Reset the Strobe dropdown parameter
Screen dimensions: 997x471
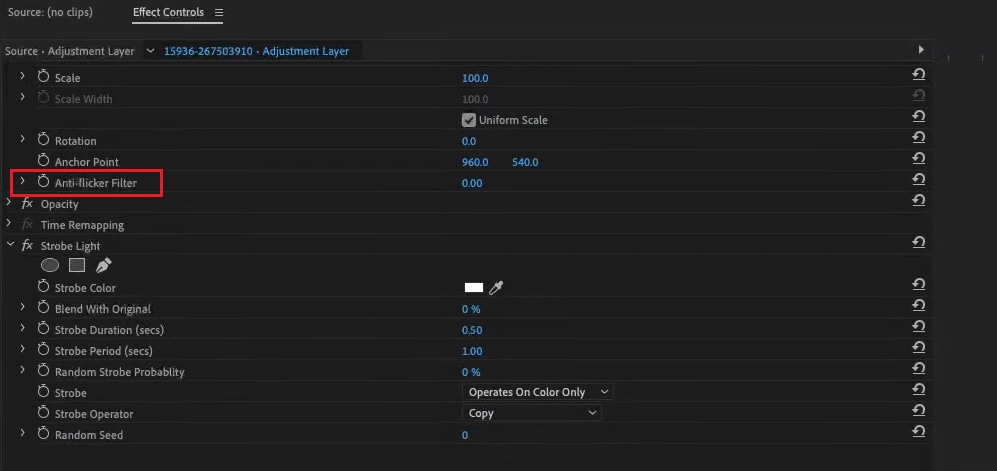click(x=918, y=389)
